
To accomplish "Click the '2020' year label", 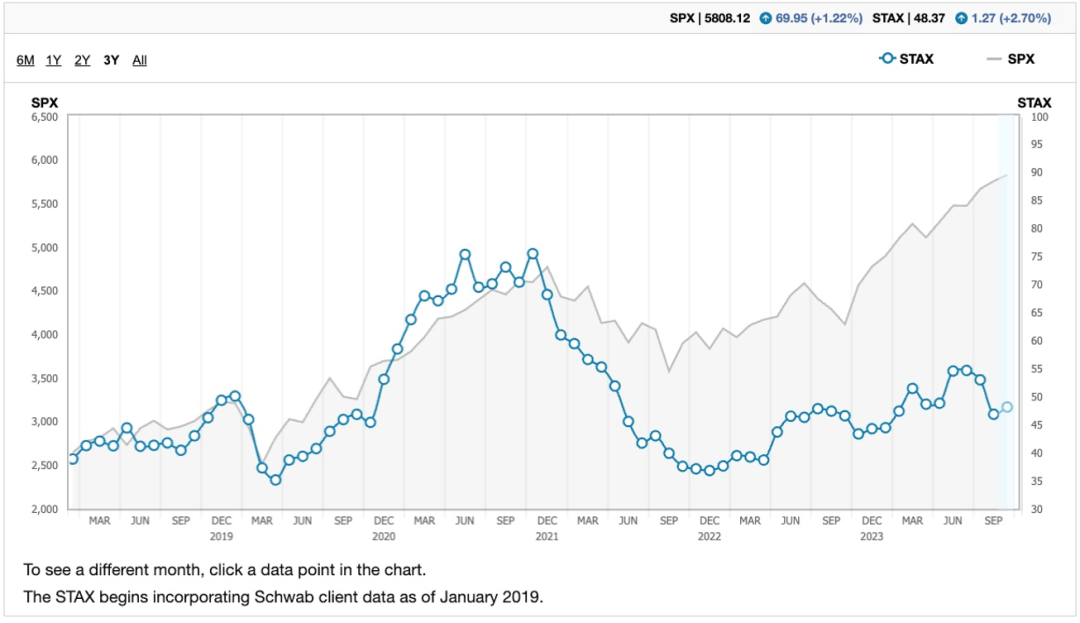I will point(384,536).
